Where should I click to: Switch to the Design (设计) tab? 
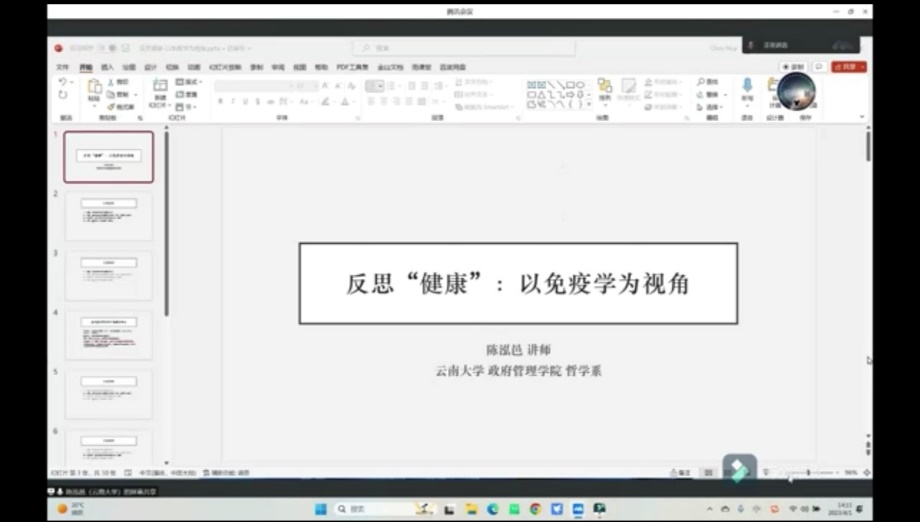[x=150, y=67]
